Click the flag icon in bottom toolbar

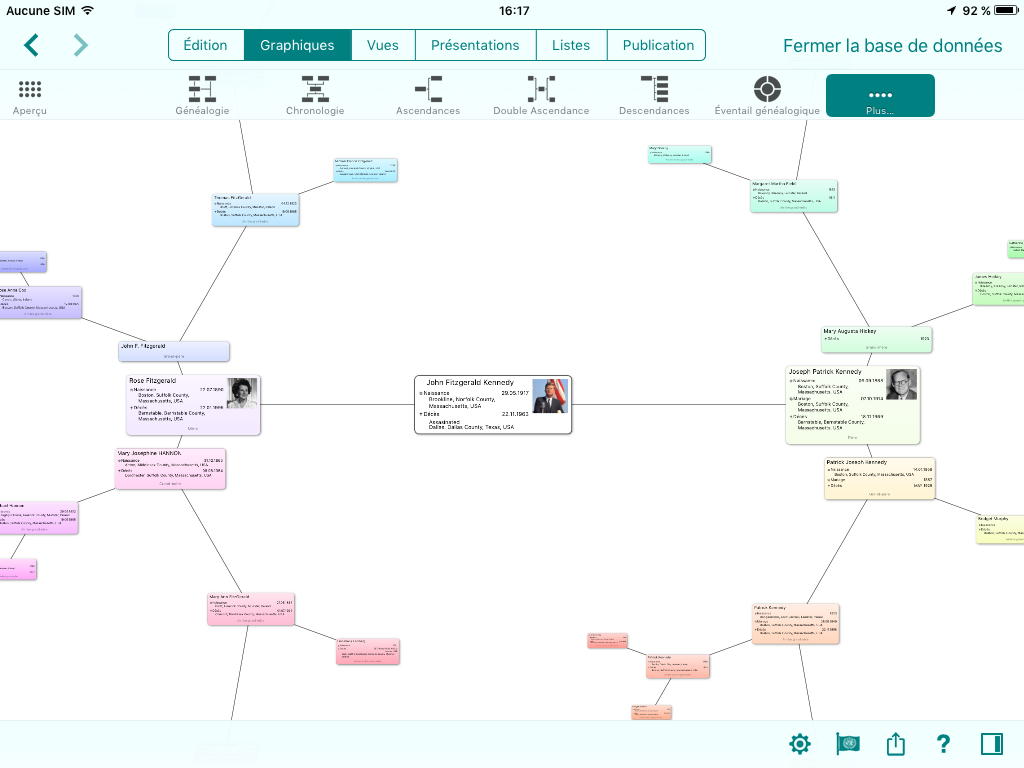pos(848,743)
